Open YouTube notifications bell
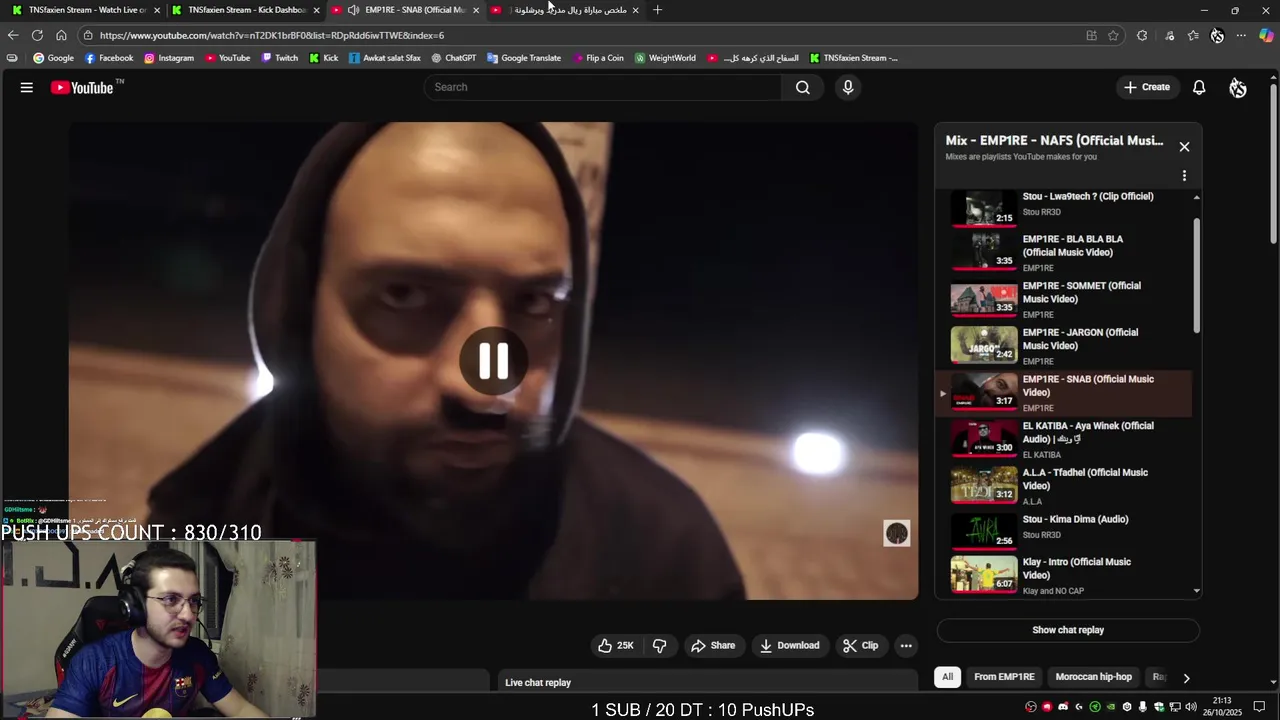1280x720 pixels. pos(1199,88)
